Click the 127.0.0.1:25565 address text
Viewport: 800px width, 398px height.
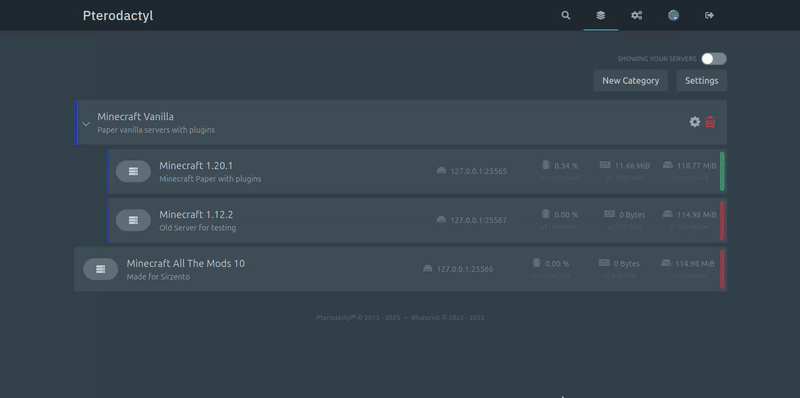[x=479, y=171]
